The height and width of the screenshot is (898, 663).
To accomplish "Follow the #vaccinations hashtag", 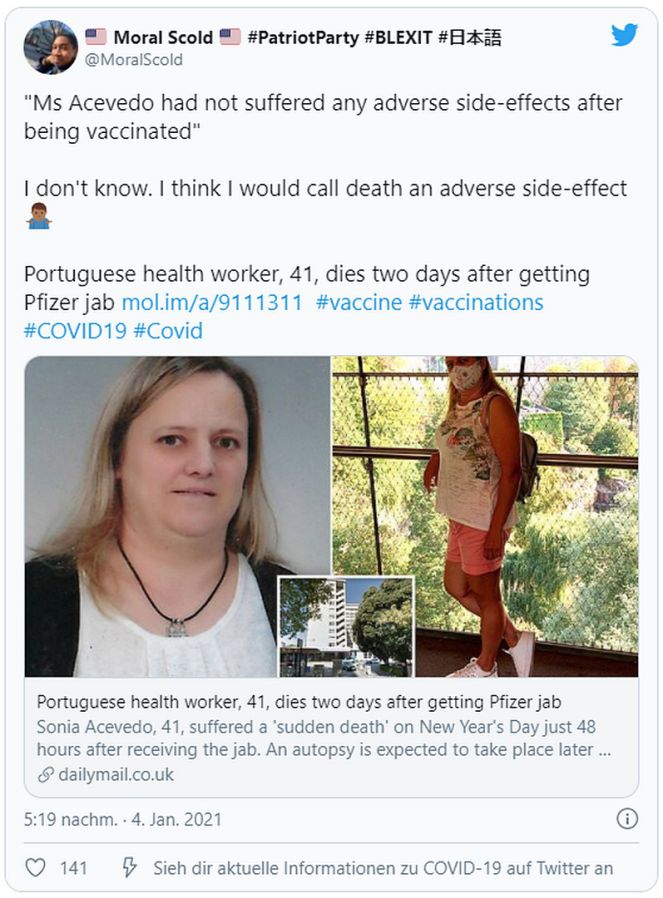I will pyautogui.click(x=476, y=302).
